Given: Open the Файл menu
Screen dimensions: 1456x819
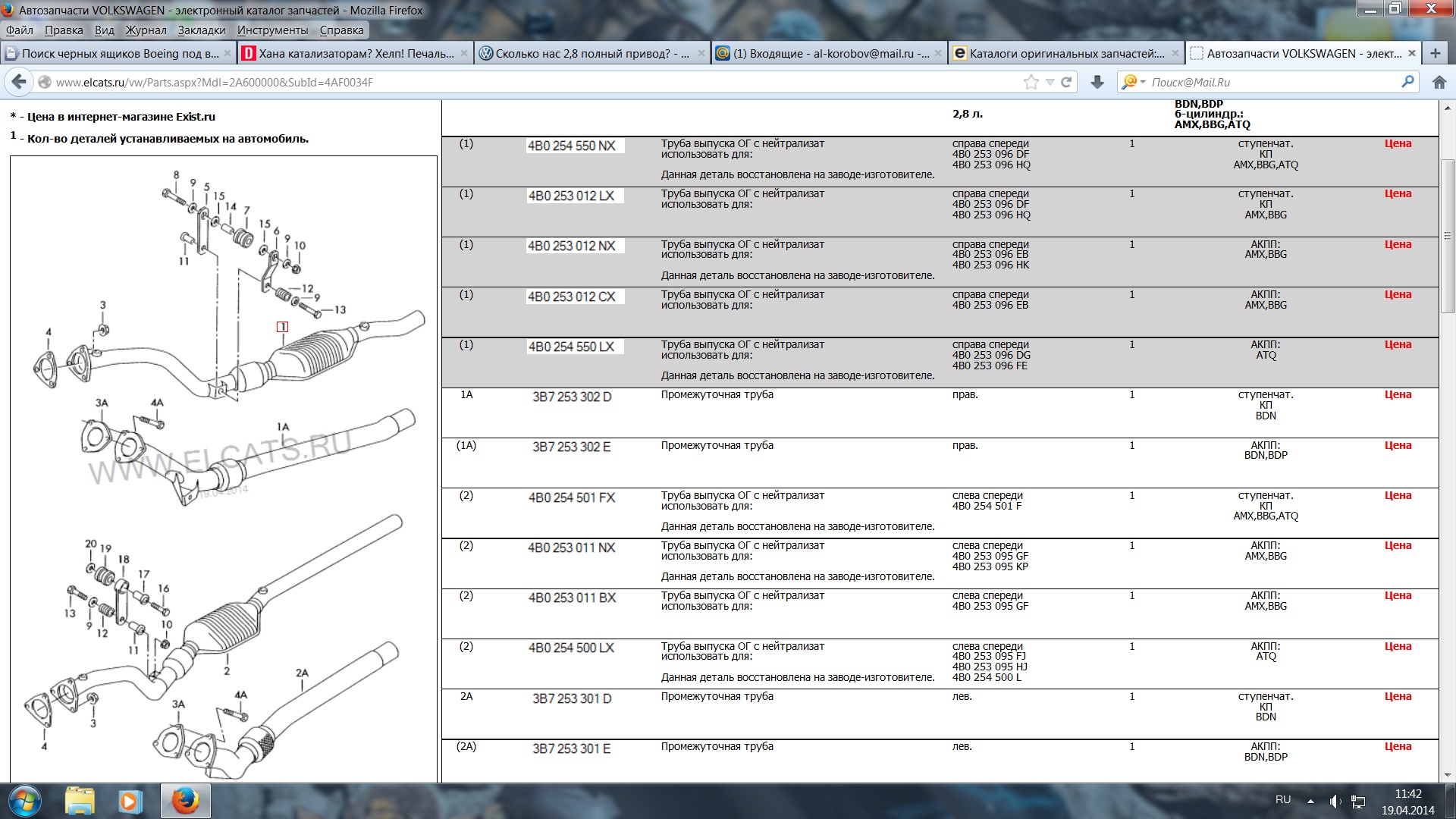Looking at the screenshot, I should [20, 30].
